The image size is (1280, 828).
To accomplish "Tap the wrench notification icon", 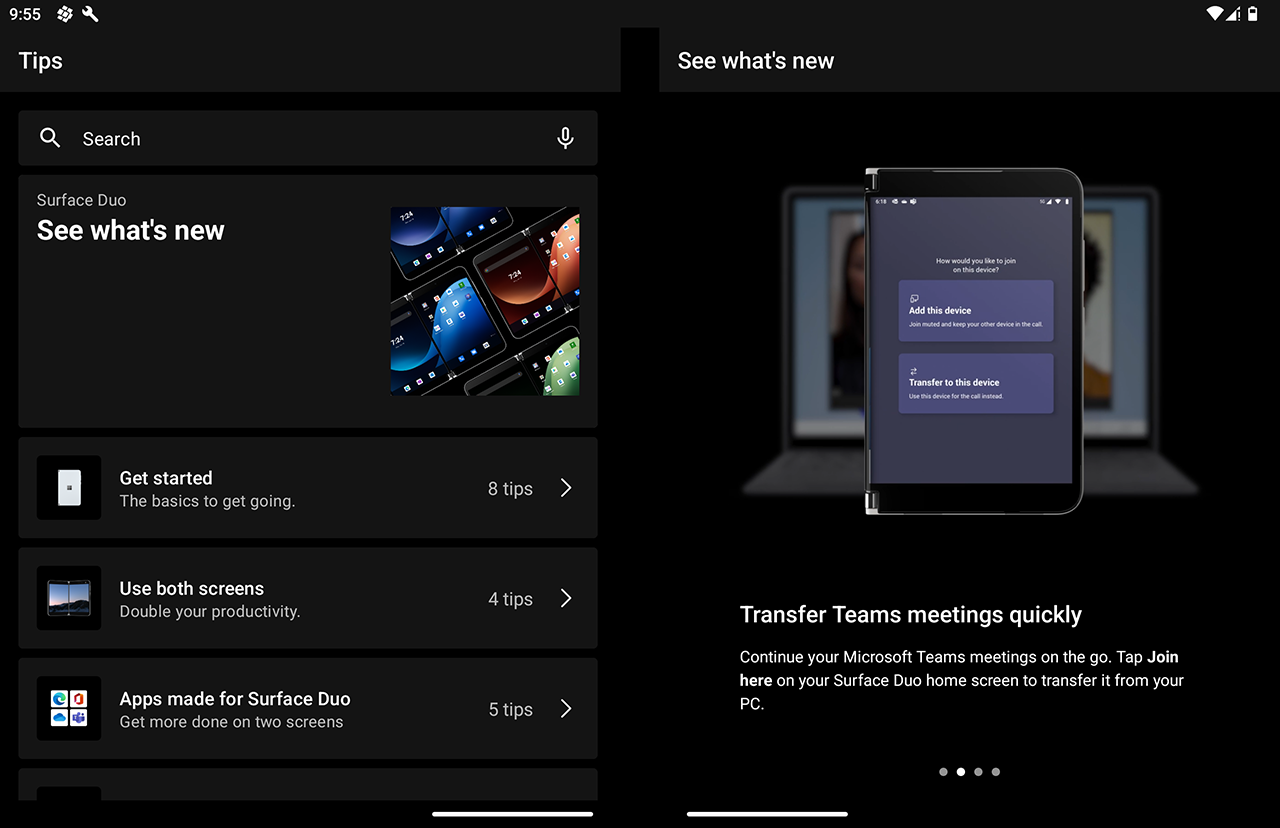I will tap(90, 14).
